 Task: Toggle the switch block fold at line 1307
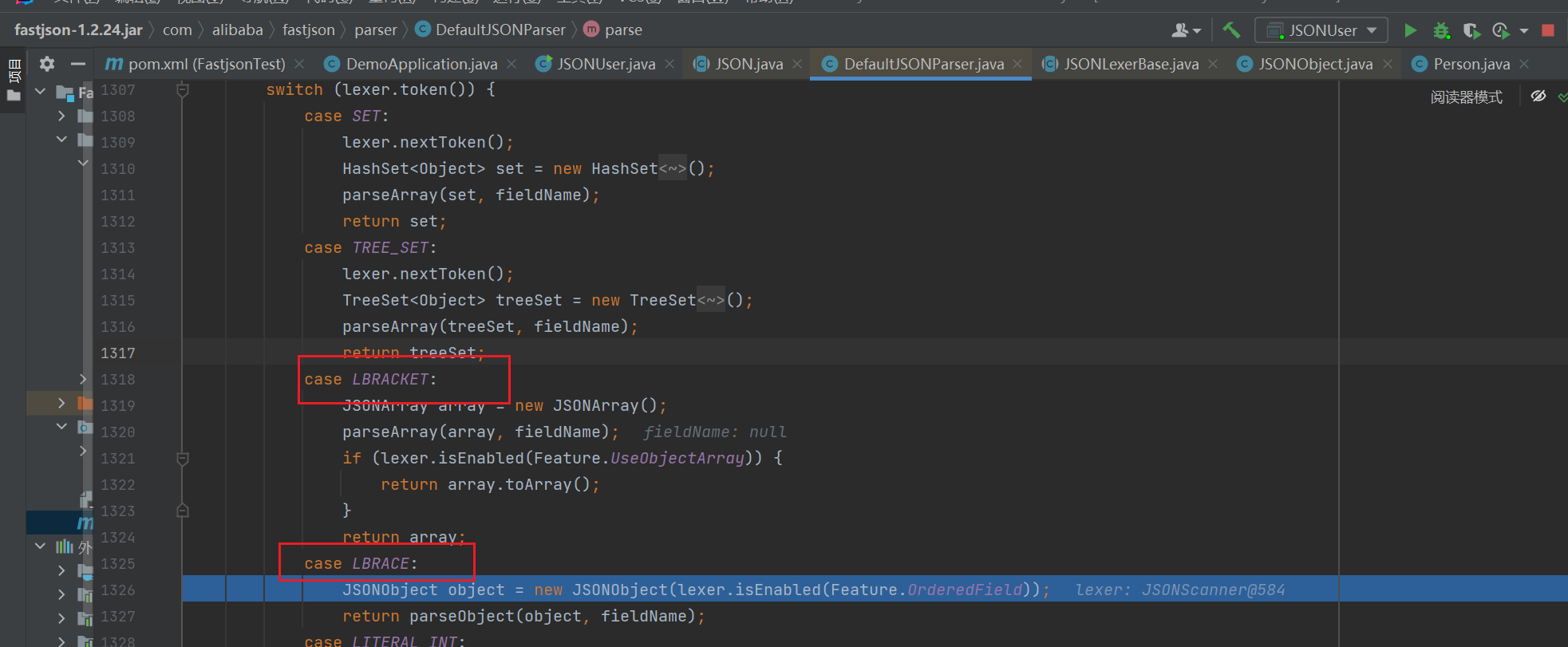coord(182,90)
